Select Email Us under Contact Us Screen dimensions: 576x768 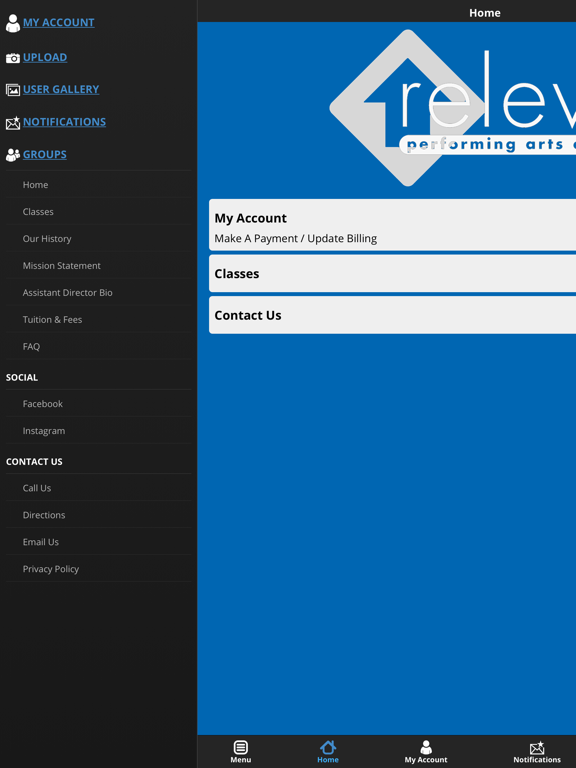coord(98,542)
